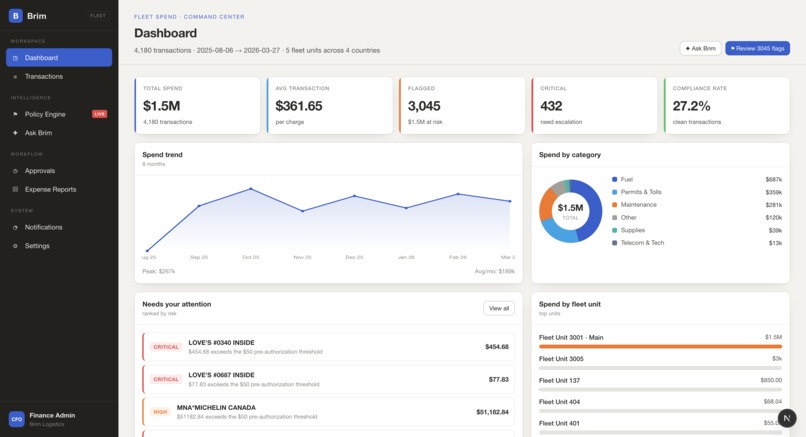Click the Spend trend heading

point(162,155)
